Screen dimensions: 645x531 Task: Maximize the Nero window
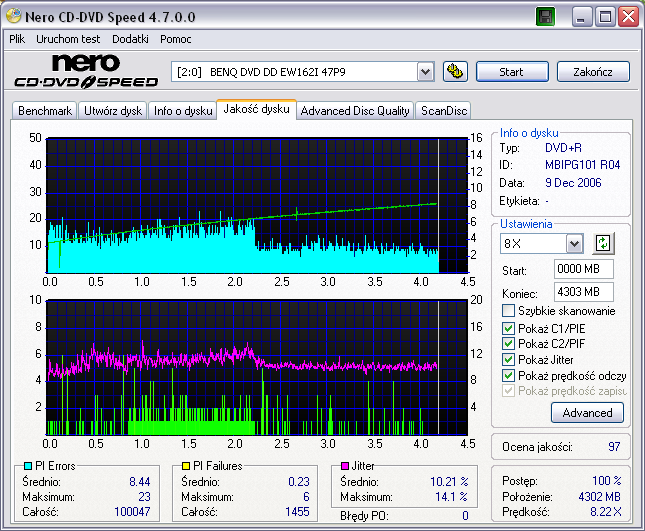pos(605,17)
